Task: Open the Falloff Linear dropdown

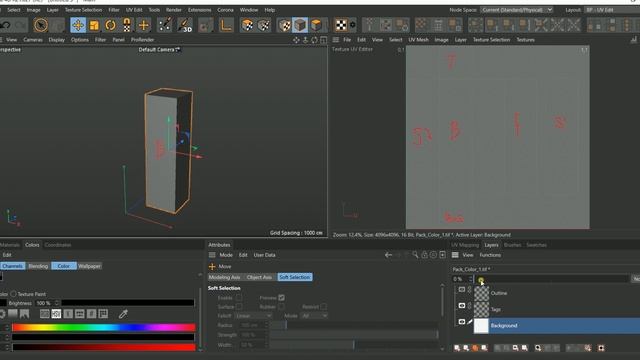Action: (253, 316)
